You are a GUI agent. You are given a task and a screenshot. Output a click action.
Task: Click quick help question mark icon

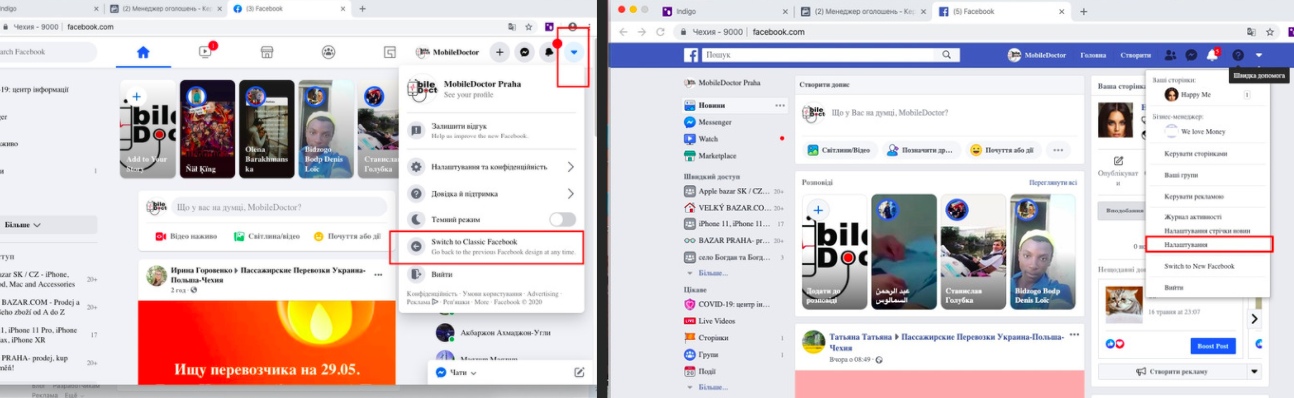pyautogui.click(x=1238, y=55)
